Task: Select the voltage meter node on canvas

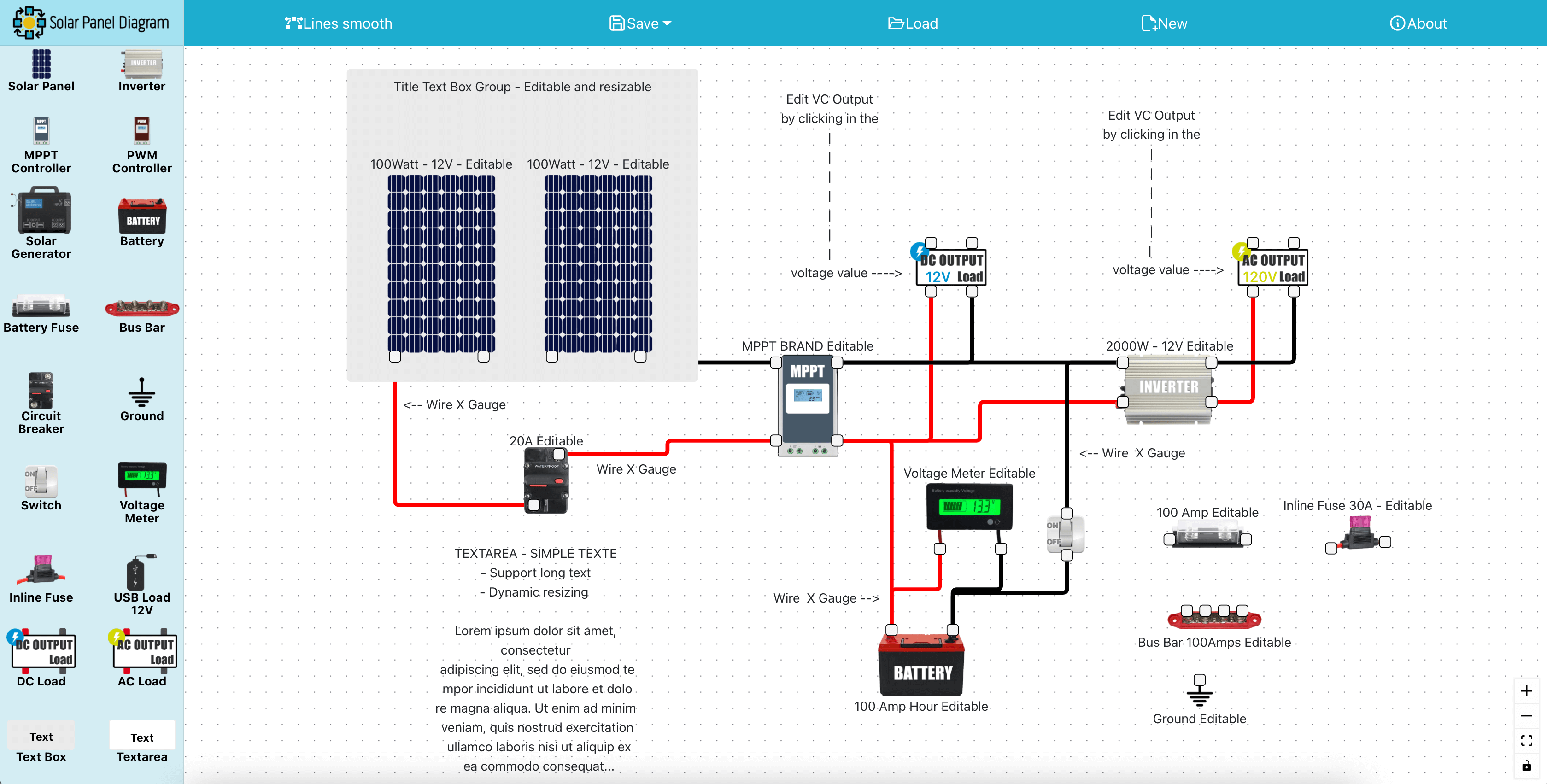Action: (x=969, y=507)
